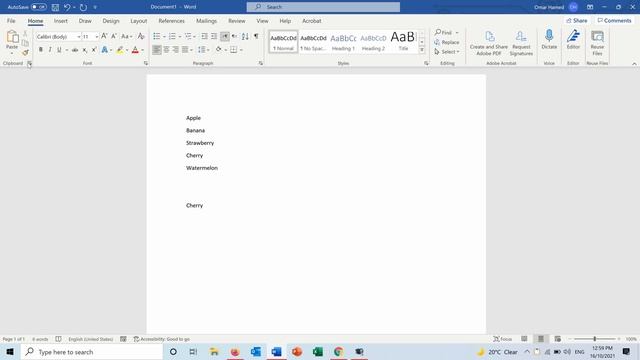Apply subscript formatting

(x=84, y=50)
